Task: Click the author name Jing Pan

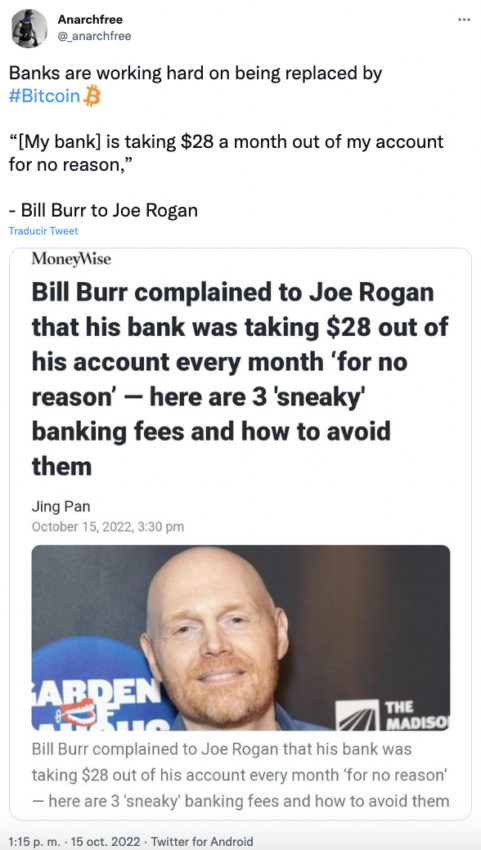Action: click(61, 507)
